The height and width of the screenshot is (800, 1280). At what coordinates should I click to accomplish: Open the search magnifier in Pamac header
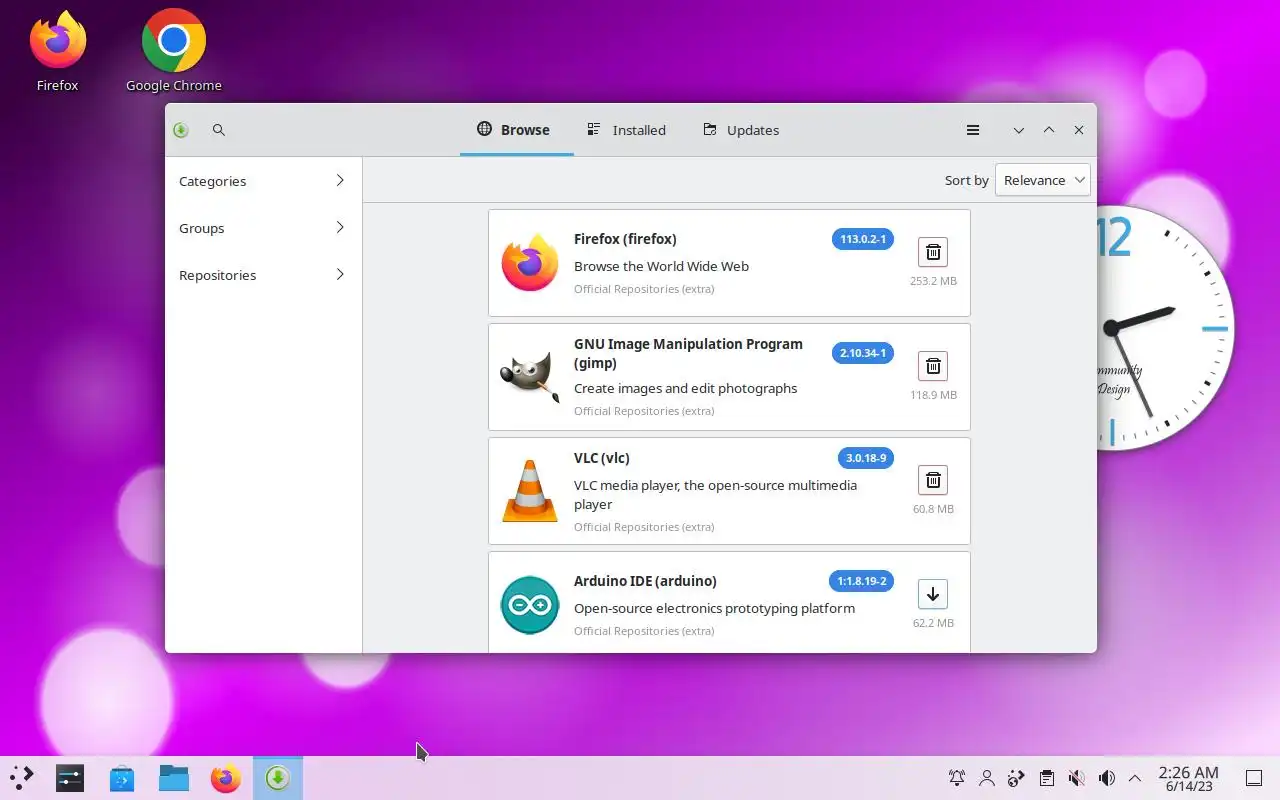(x=219, y=130)
